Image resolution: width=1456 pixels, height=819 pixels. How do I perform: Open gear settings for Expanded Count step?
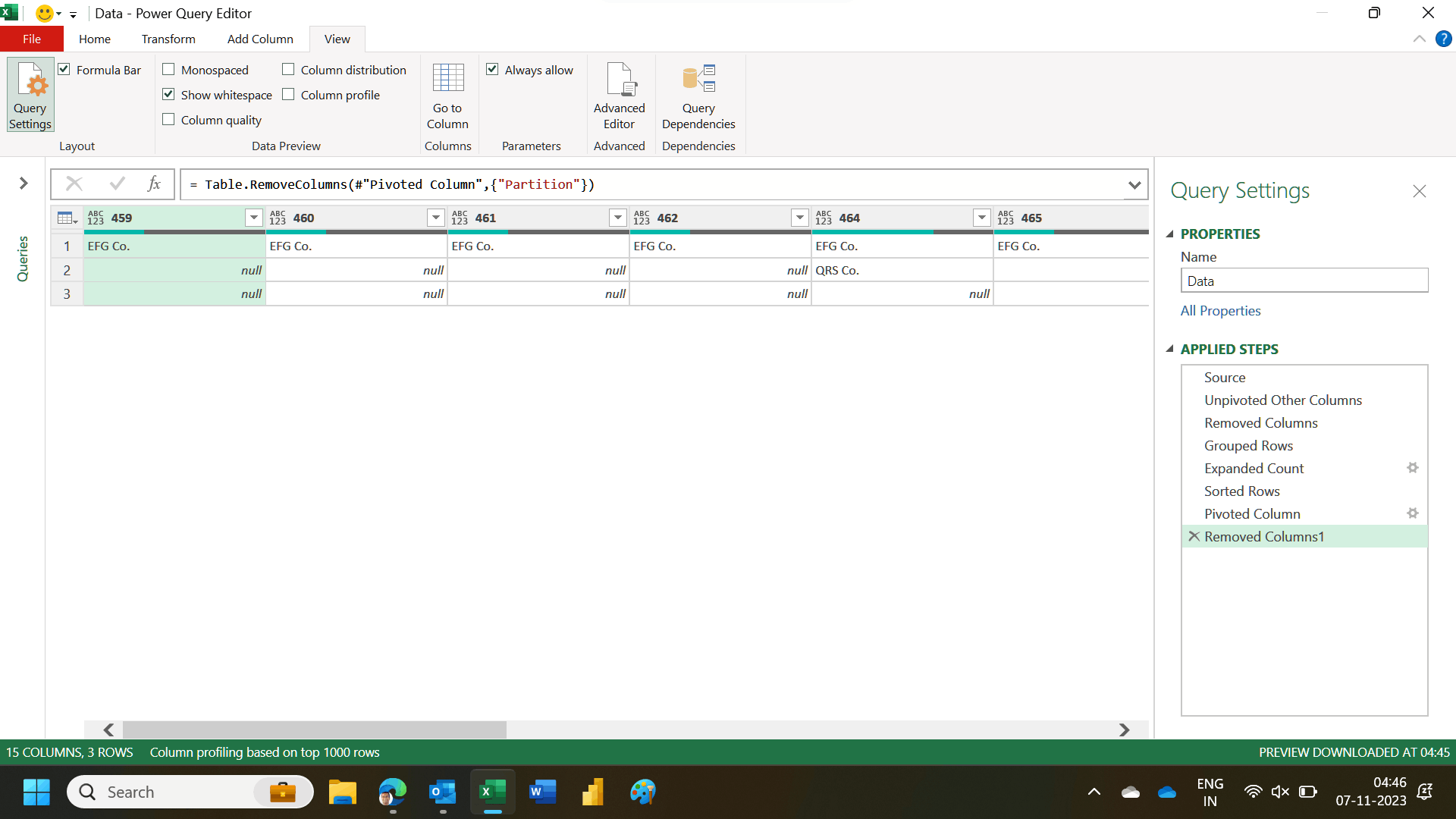coord(1412,468)
